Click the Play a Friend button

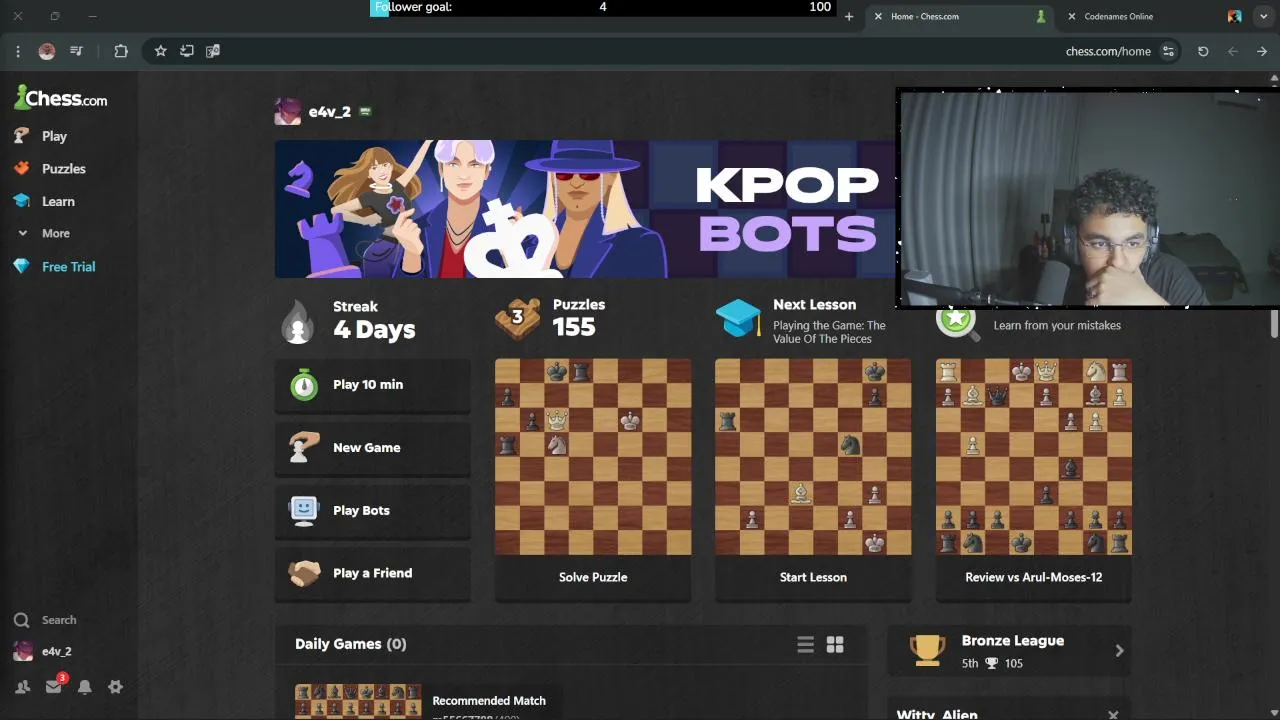point(373,573)
